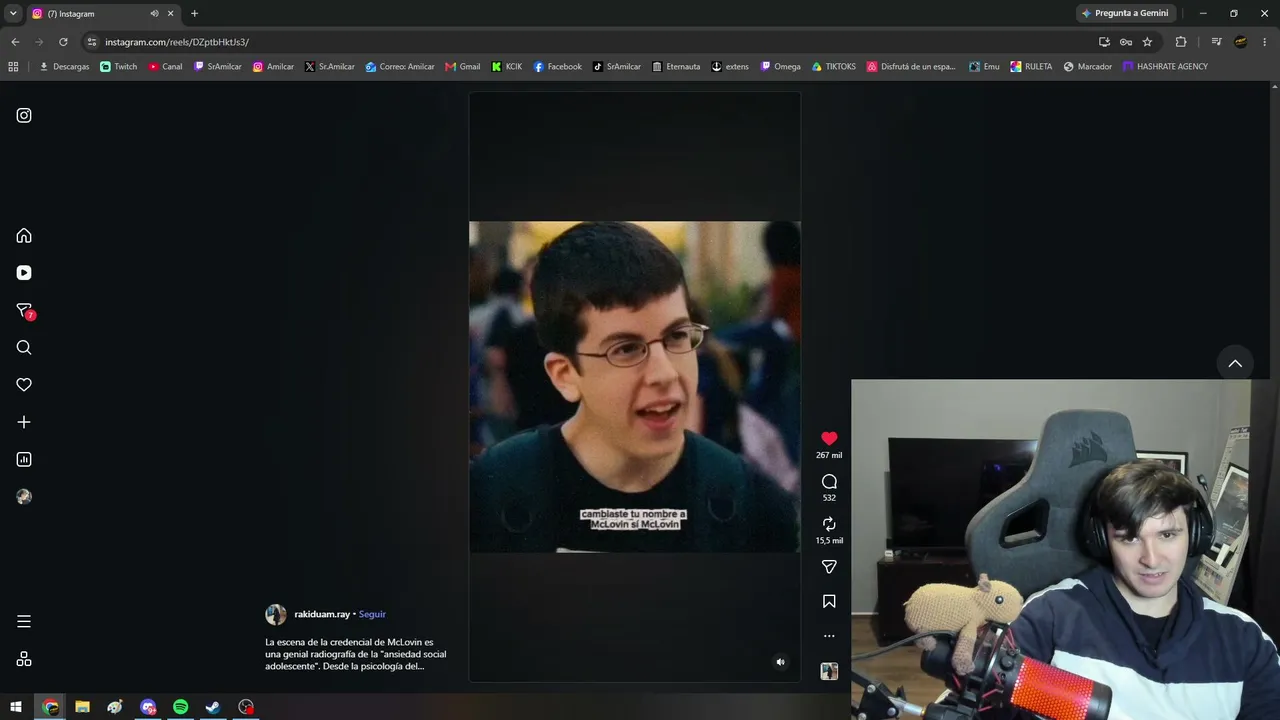Go to the Instagram Home feed icon
The image size is (1280, 720).
coord(24,236)
